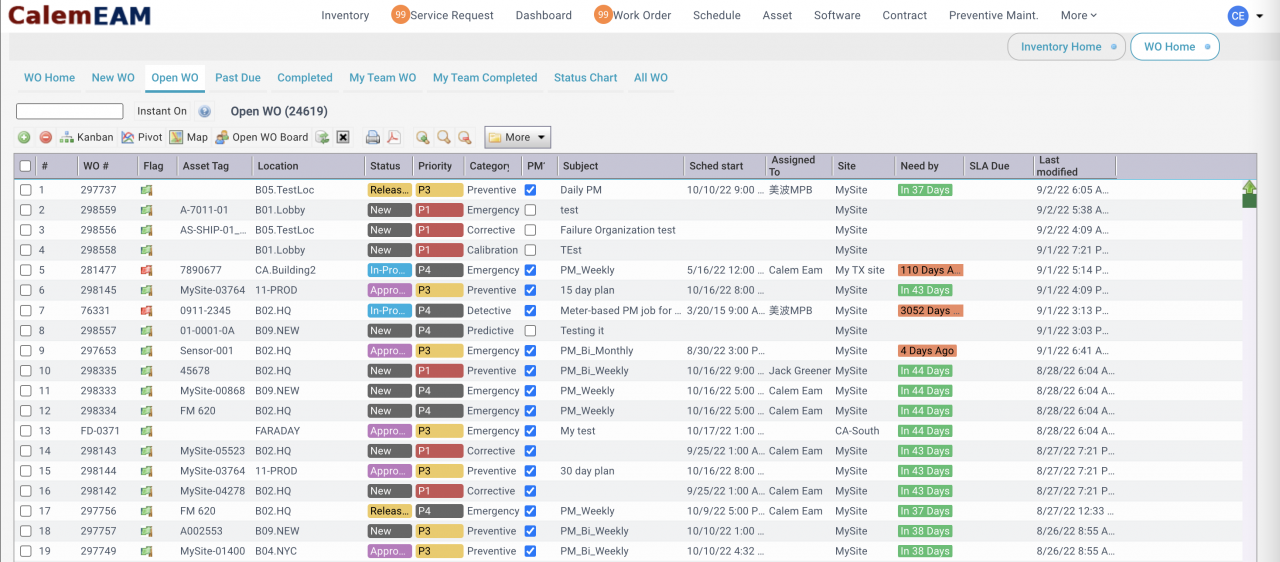Image resolution: width=1280 pixels, height=562 pixels.
Task: Click the red delete record icon
Action: [x=46, y=137]
